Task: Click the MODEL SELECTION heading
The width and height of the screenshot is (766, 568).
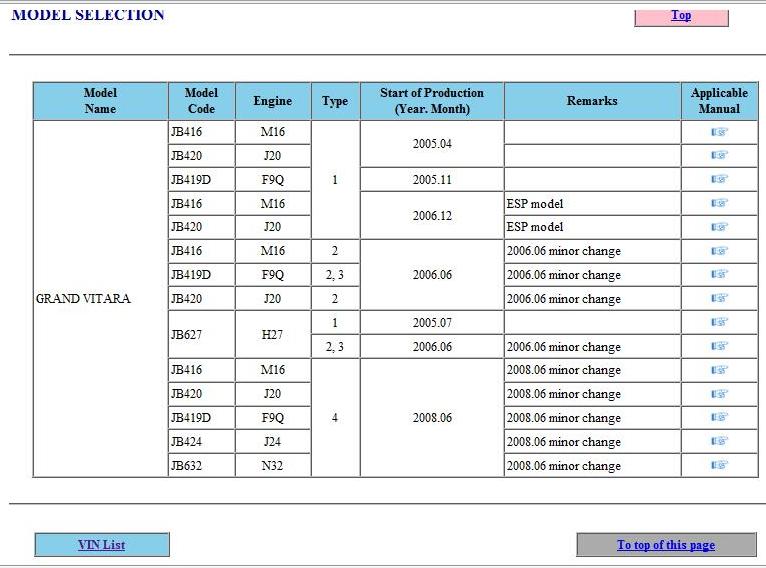Action: (88, 15)
